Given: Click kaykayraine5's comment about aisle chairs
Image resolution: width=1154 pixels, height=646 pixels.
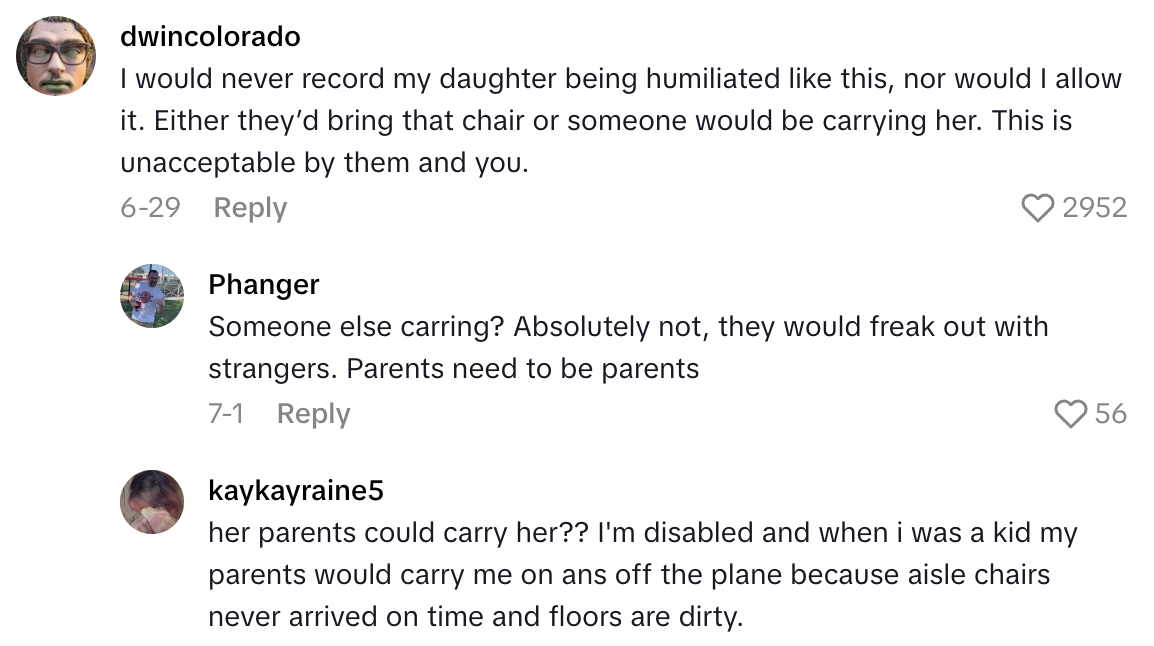Looking at the screenshot, I should [620, 574].
